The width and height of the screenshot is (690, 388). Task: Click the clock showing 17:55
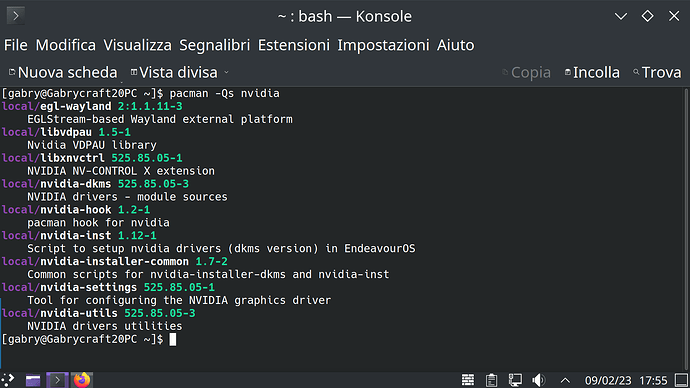click(653, 380)
